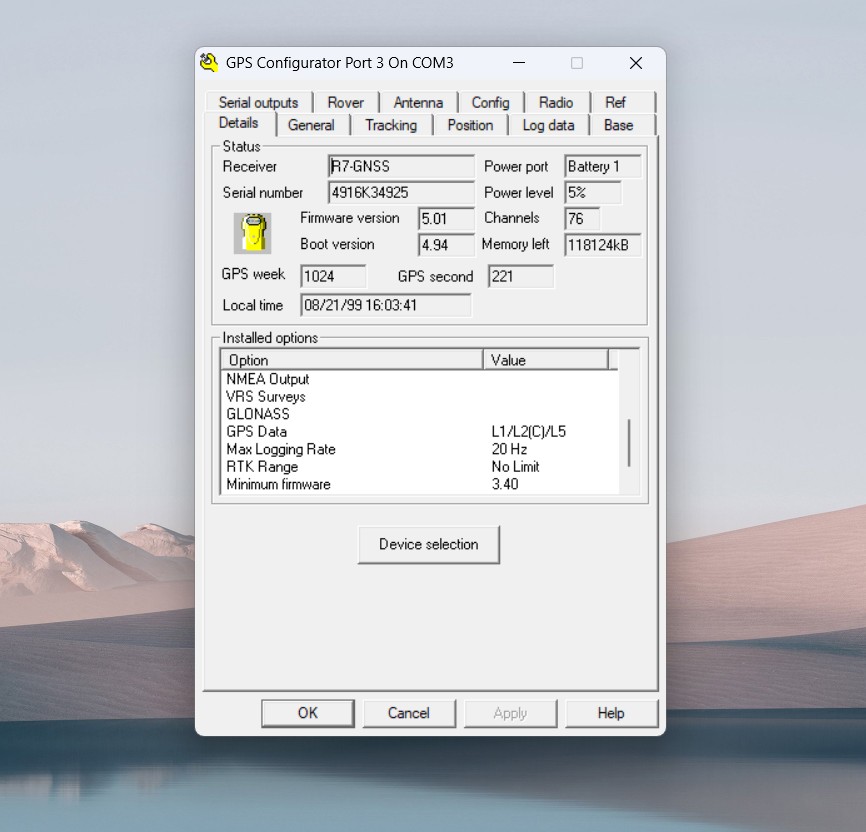866x832 pixels.
Task: Select the Log data tab
Action: click(548, 125)
